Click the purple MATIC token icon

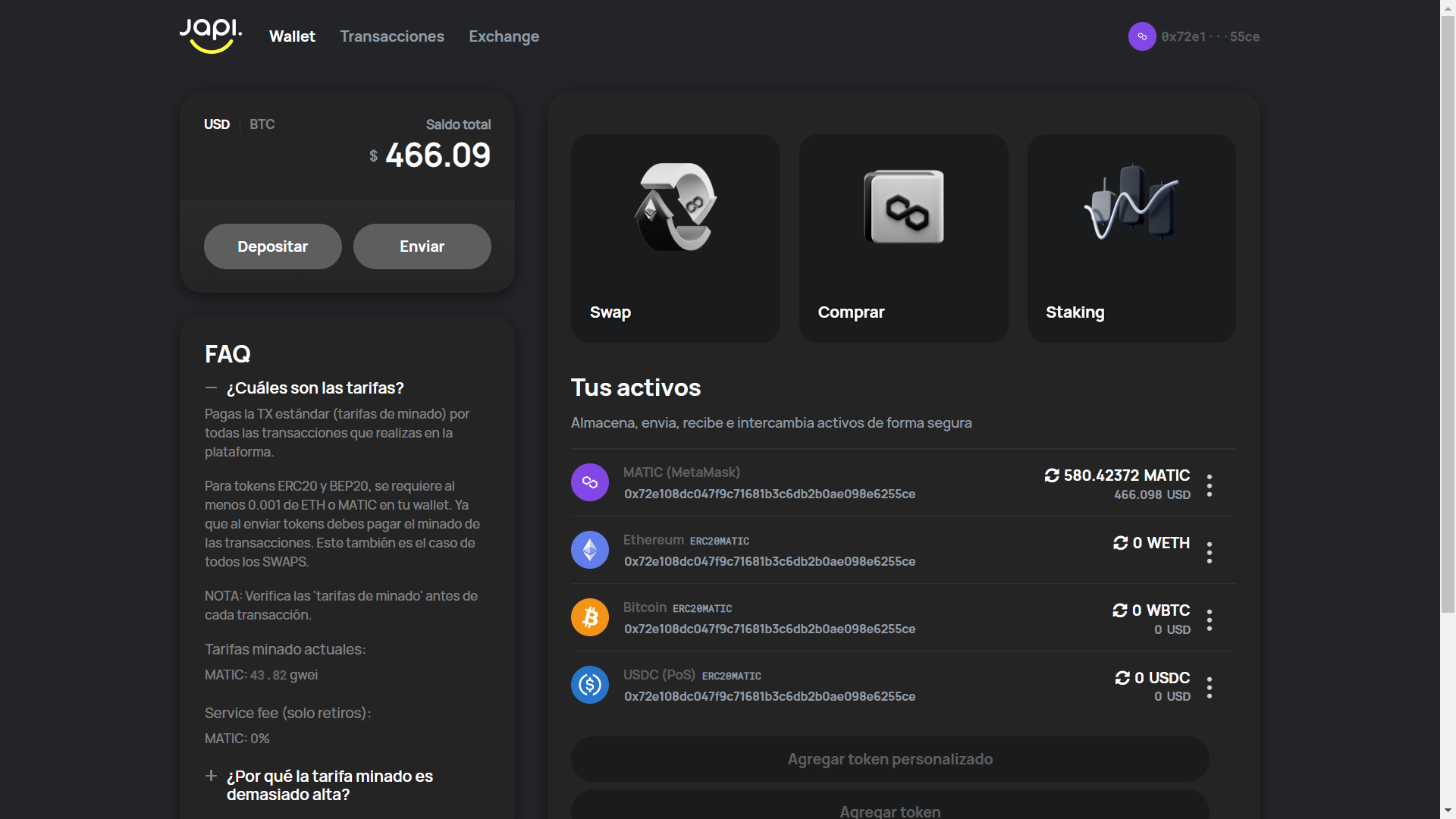point(589,482)
